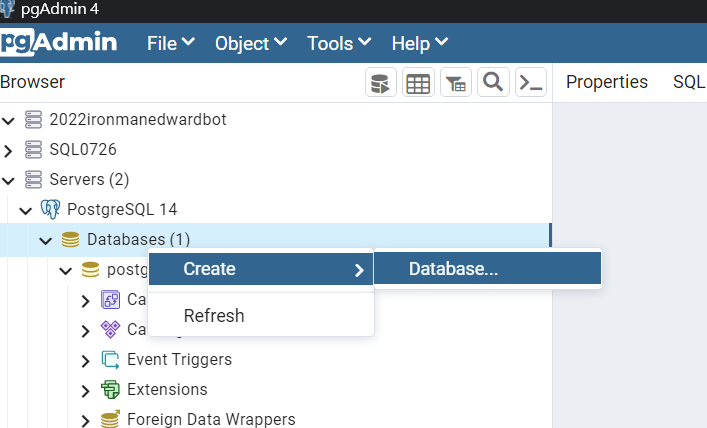Click the Filtered Rows toolbar icon
This screenshot has width=707, height=428.
(455, 83)
